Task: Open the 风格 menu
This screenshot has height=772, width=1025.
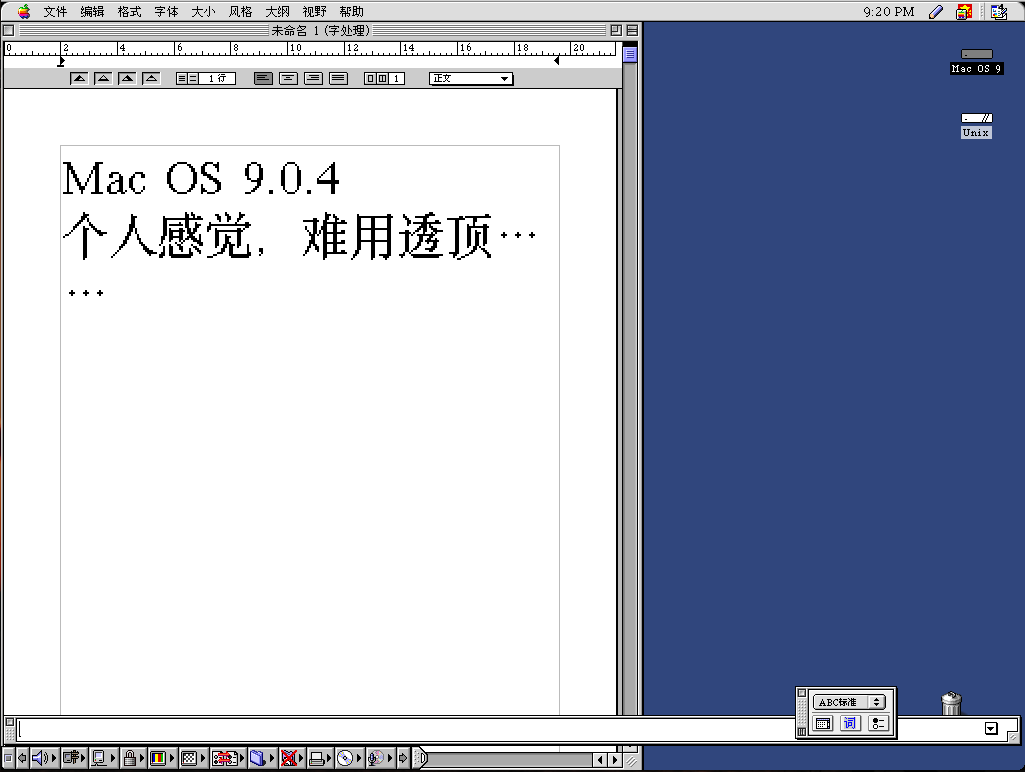Action: coord(241,11)
